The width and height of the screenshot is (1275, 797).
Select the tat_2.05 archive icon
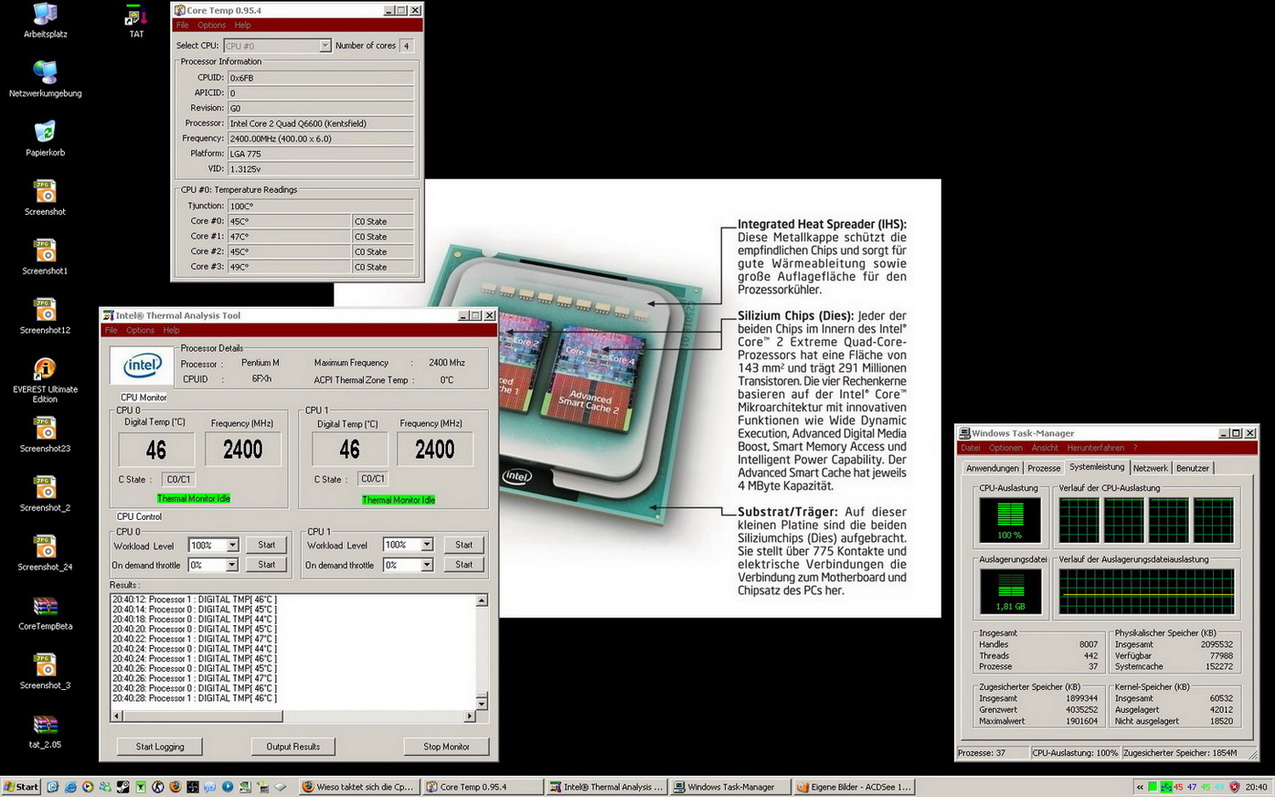(x=45, y=731)
